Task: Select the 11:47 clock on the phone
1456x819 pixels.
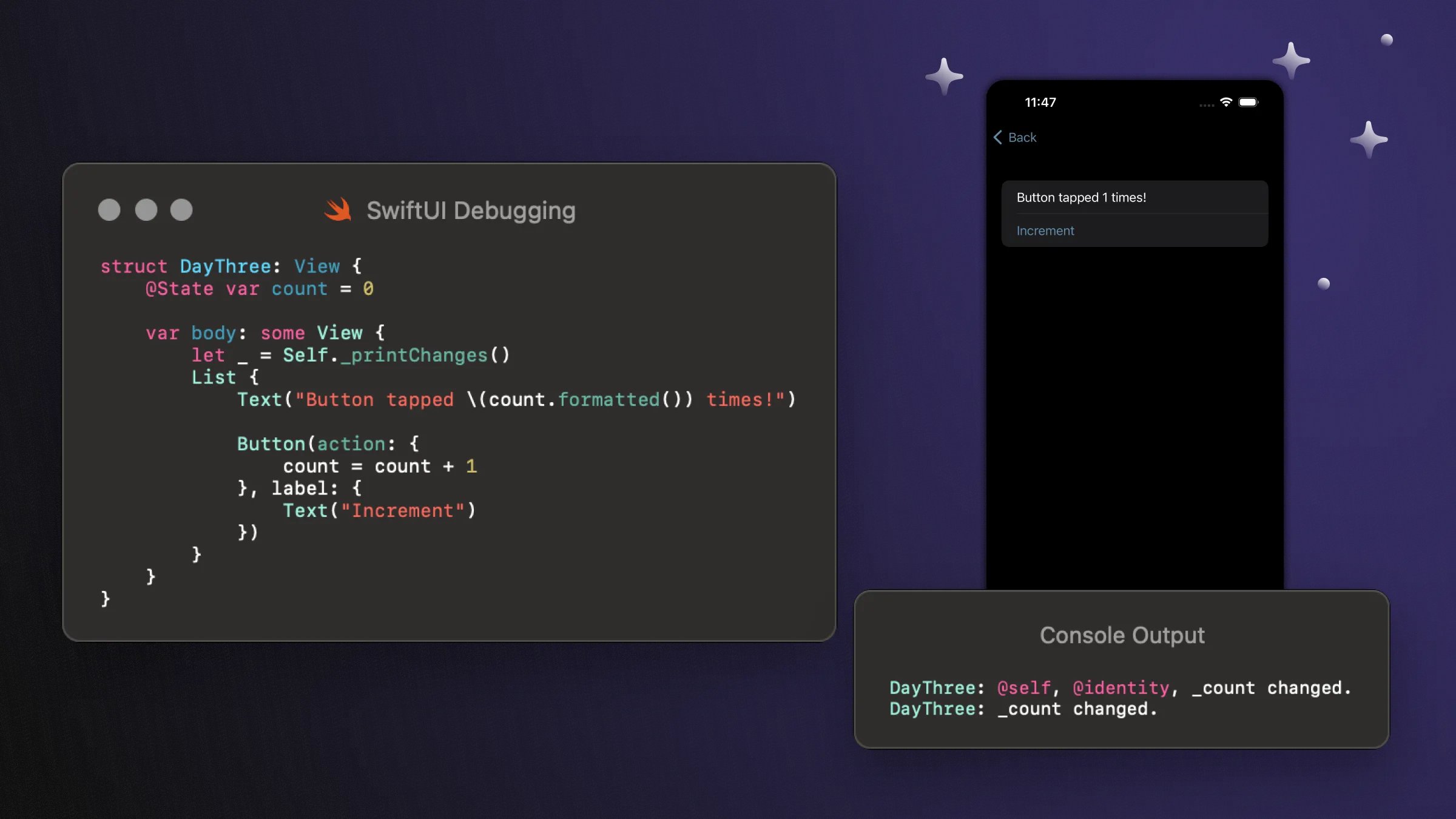Action: (1040, 102)
